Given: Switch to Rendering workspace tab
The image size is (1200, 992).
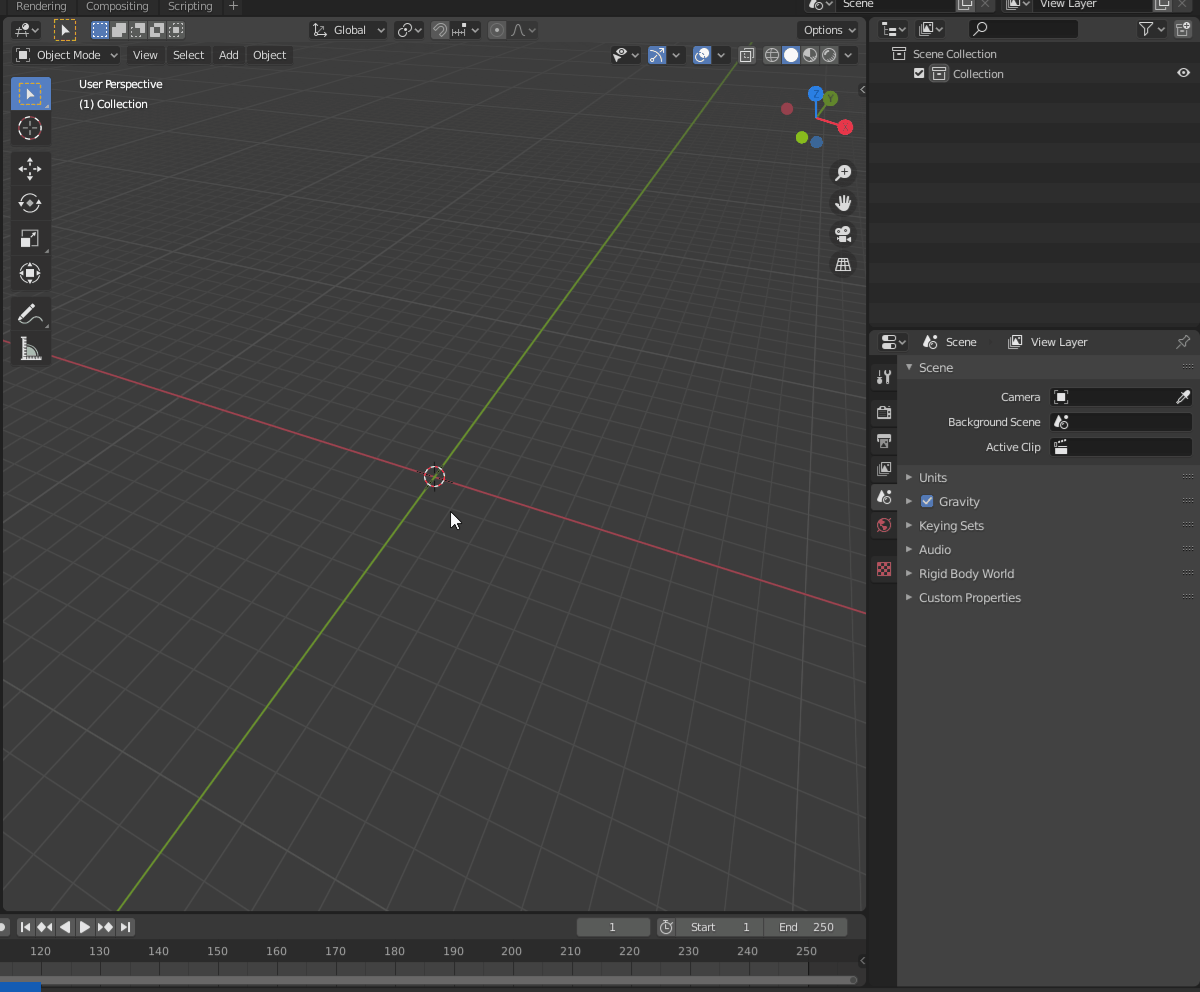Looking at the screenshot, I should pyautogui.click(x=41, y=6).
